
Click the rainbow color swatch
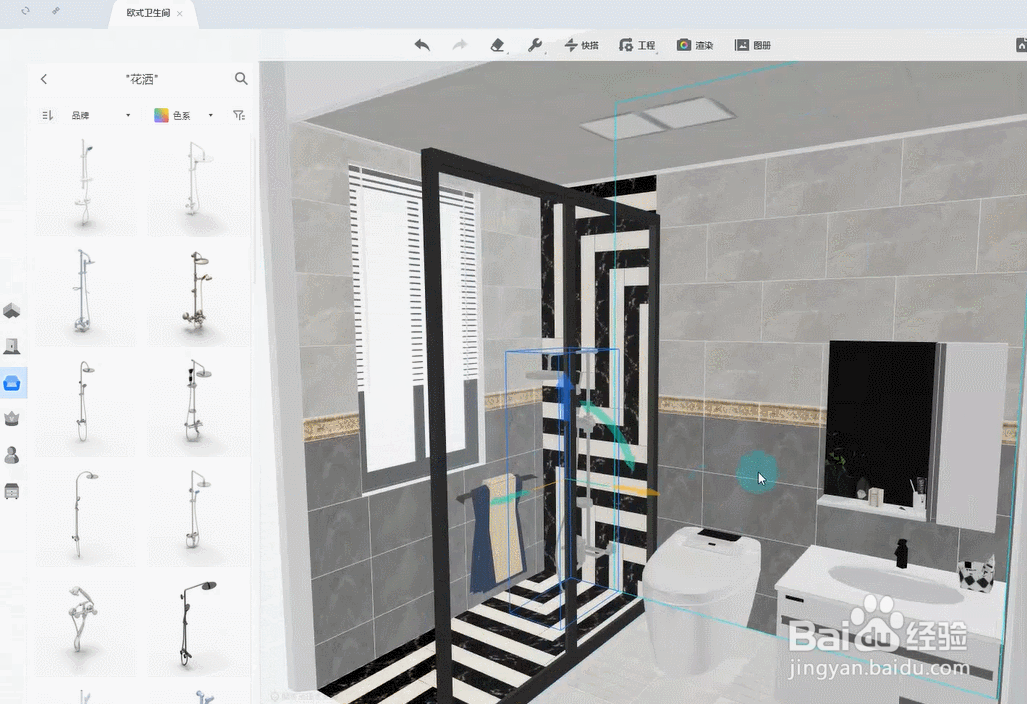(161, 115)
